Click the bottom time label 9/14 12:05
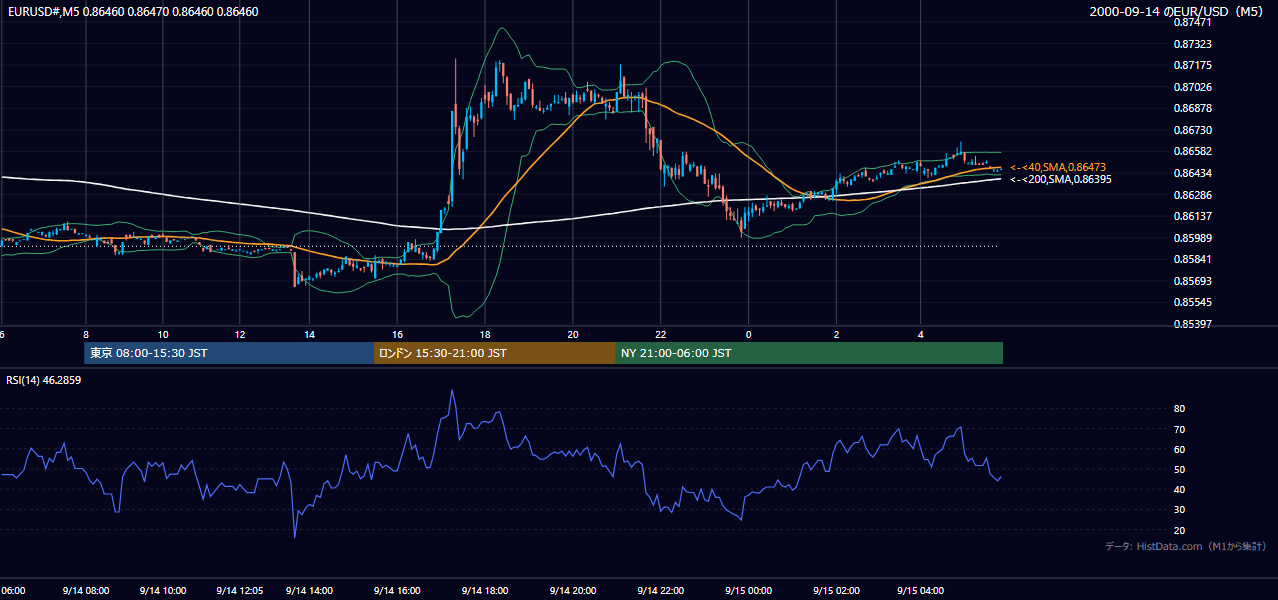The height and width of the screenshot is (600, 1278). (240, 590)
